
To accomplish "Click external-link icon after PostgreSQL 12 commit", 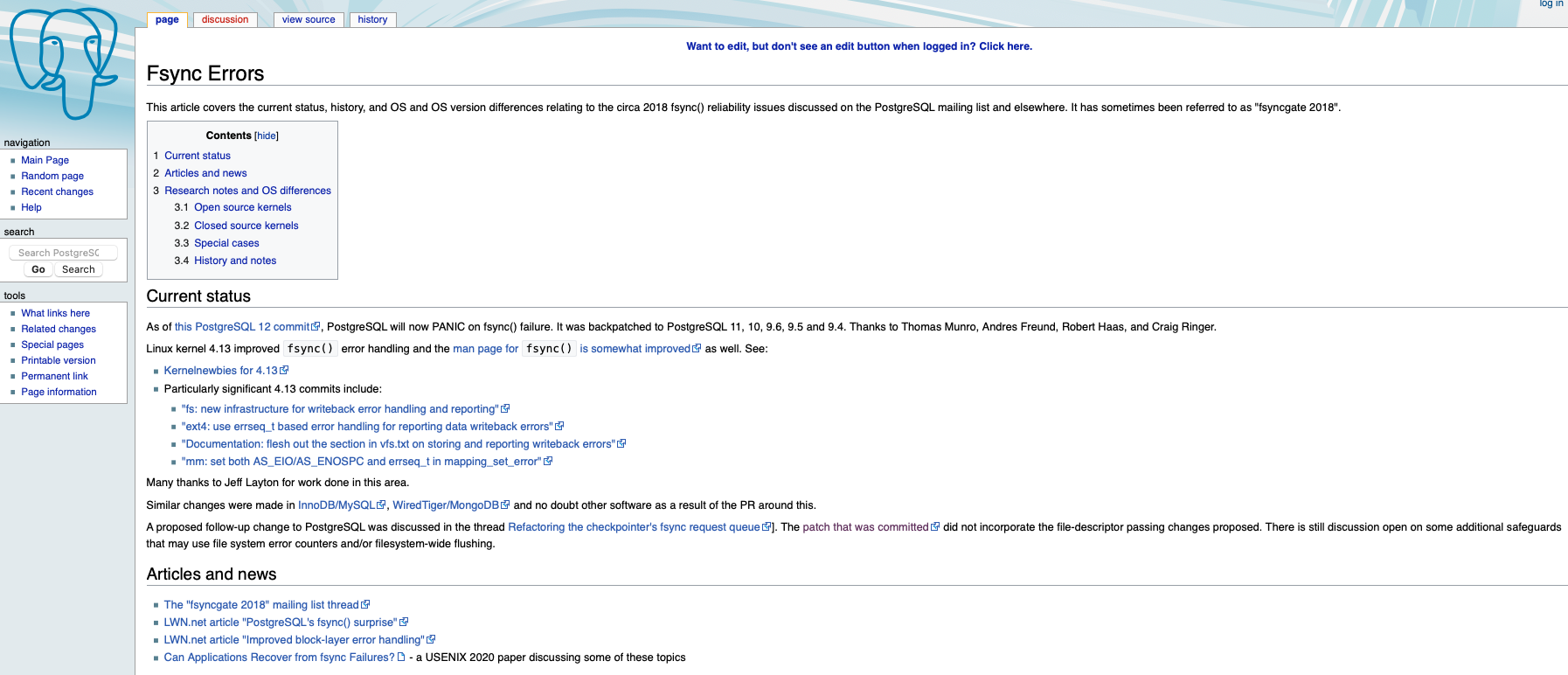I will pos(316,327).
